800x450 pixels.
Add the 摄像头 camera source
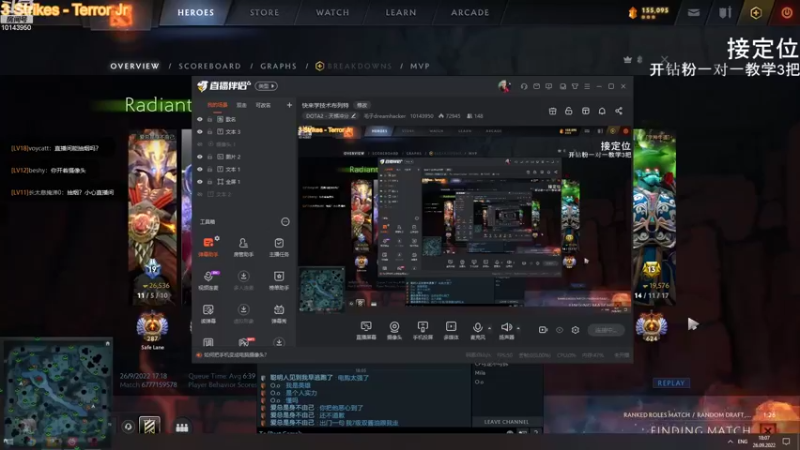(x=394, y=330)
